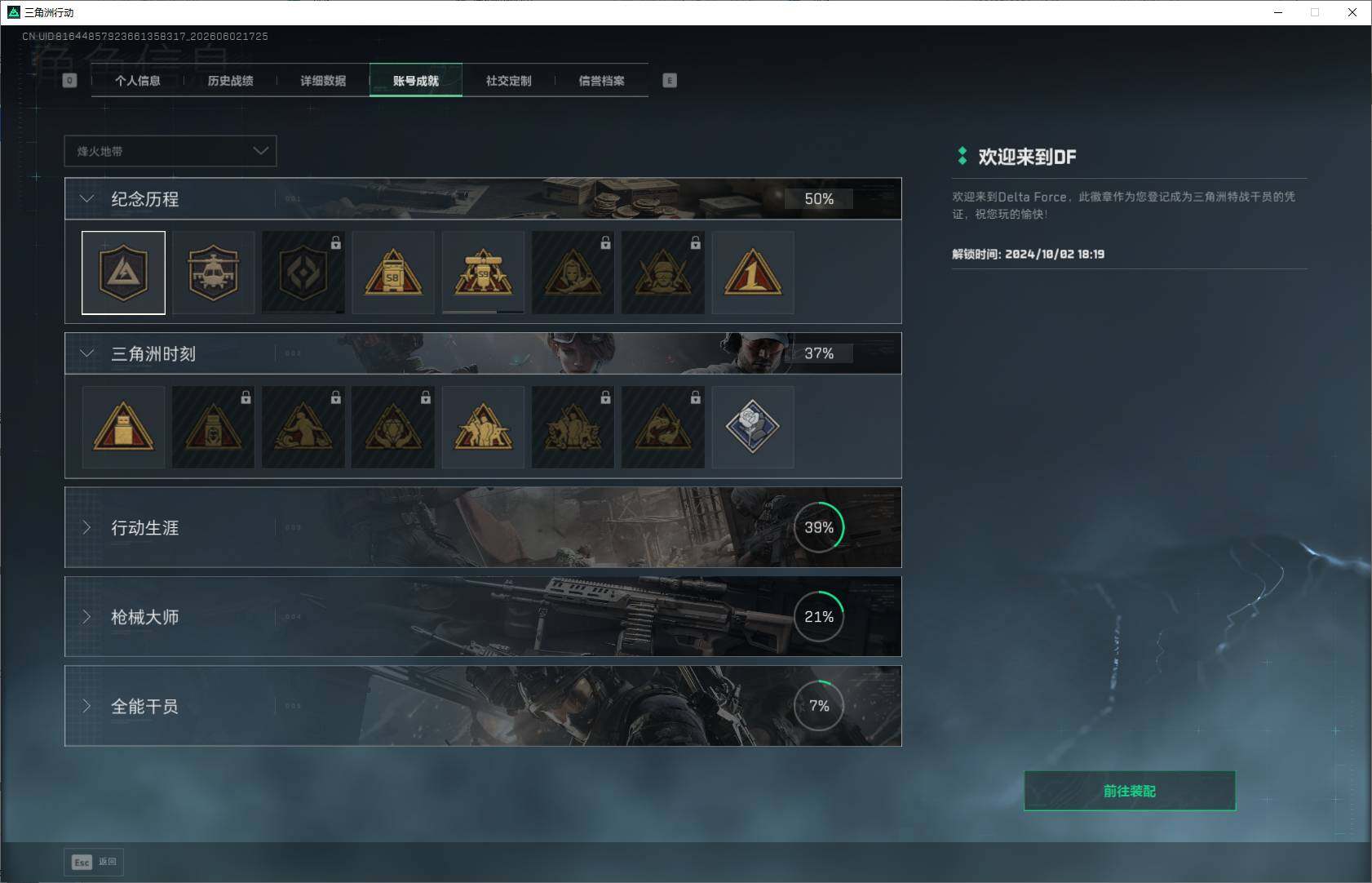This screenshot has width=1372, height=883.
Task: Minimize the 三角洲行动 window
Action: pos(1278,12)
